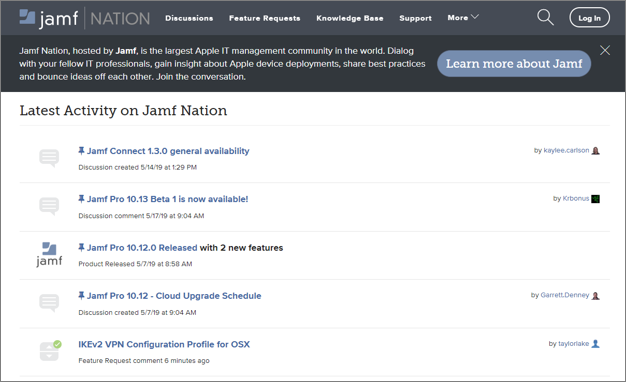The image size is (626, 382).
Task: Open Garrett.Denney's avatar icon
Action: click(595, 295)
